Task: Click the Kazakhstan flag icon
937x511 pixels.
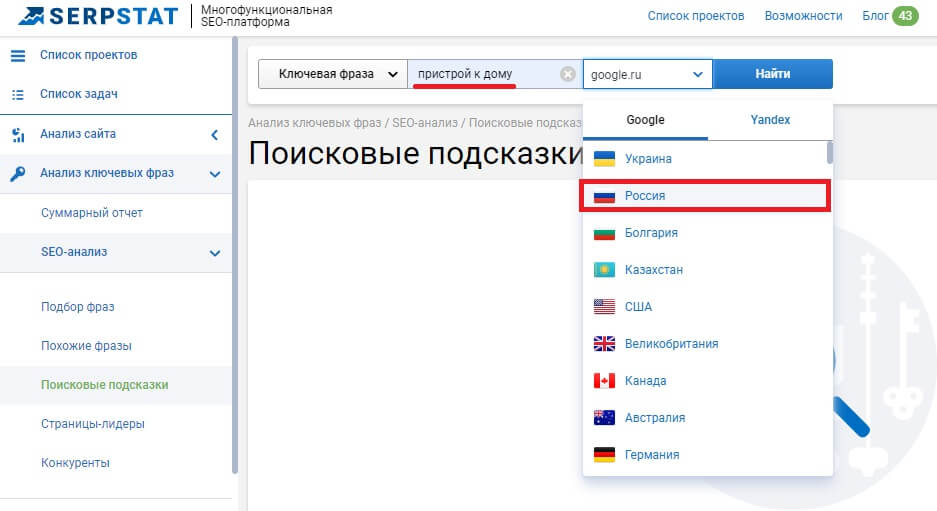Action: 604,270
